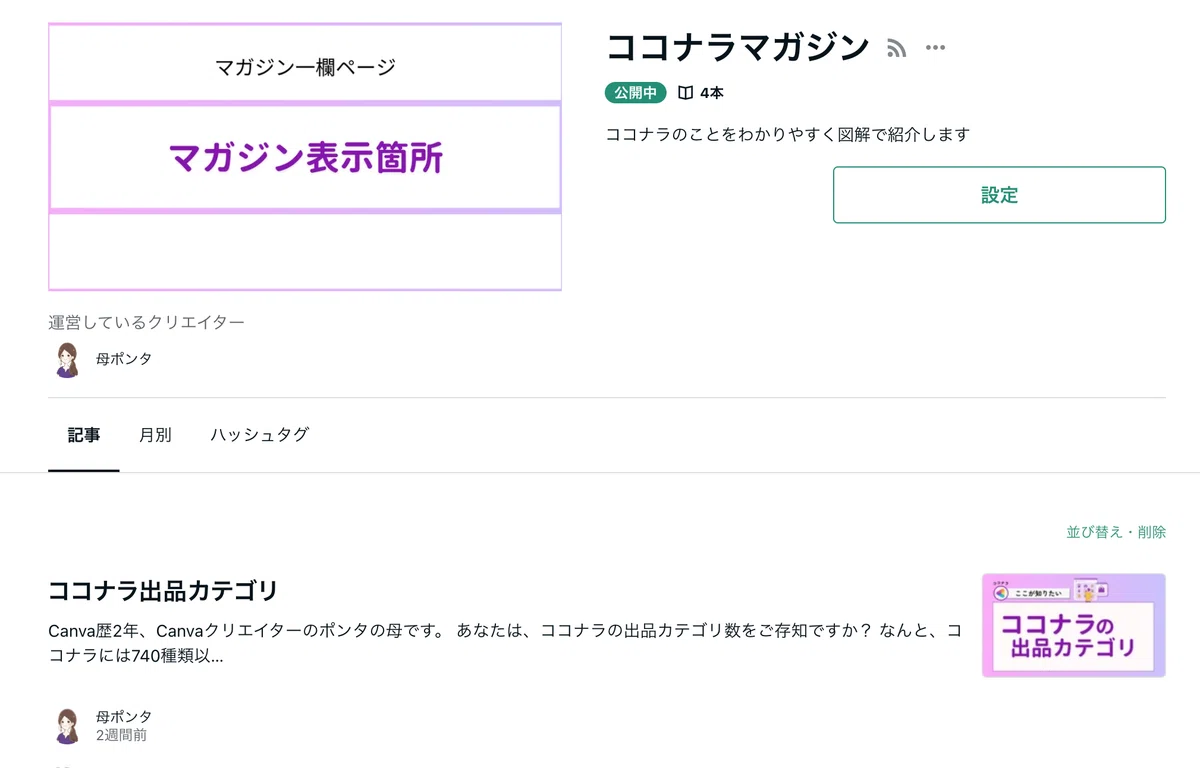
Task: Switch to the 月別 tab
Action: (155, 435)
